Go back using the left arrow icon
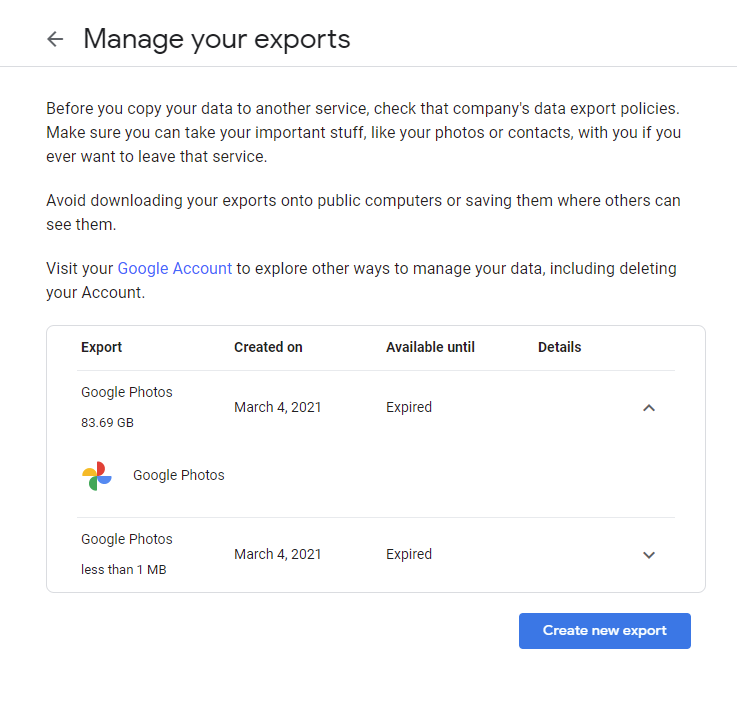 pyautogui.click(x=55, y=39)
